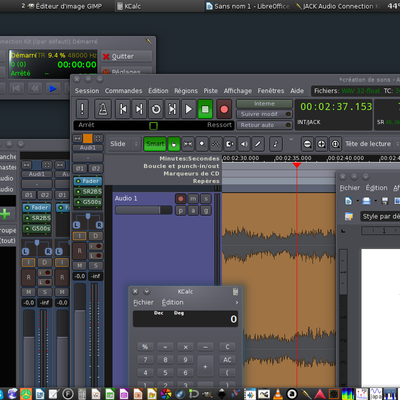Open the Régions menu in Ardour

pos(186,91)
